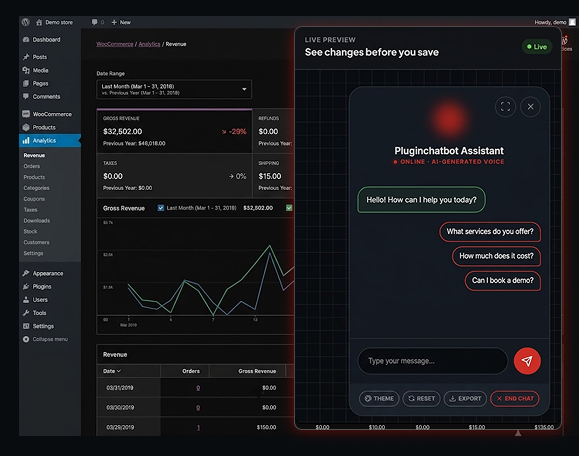Click the Media library icon
The image size is (579, 456).
[26, 70]
